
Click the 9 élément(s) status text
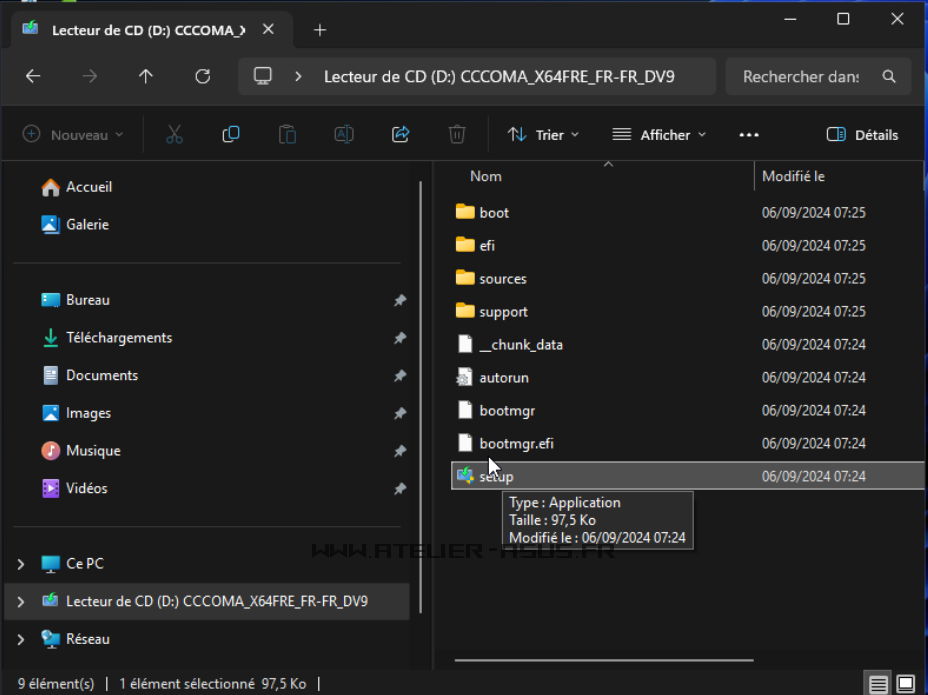pos(56,684)
